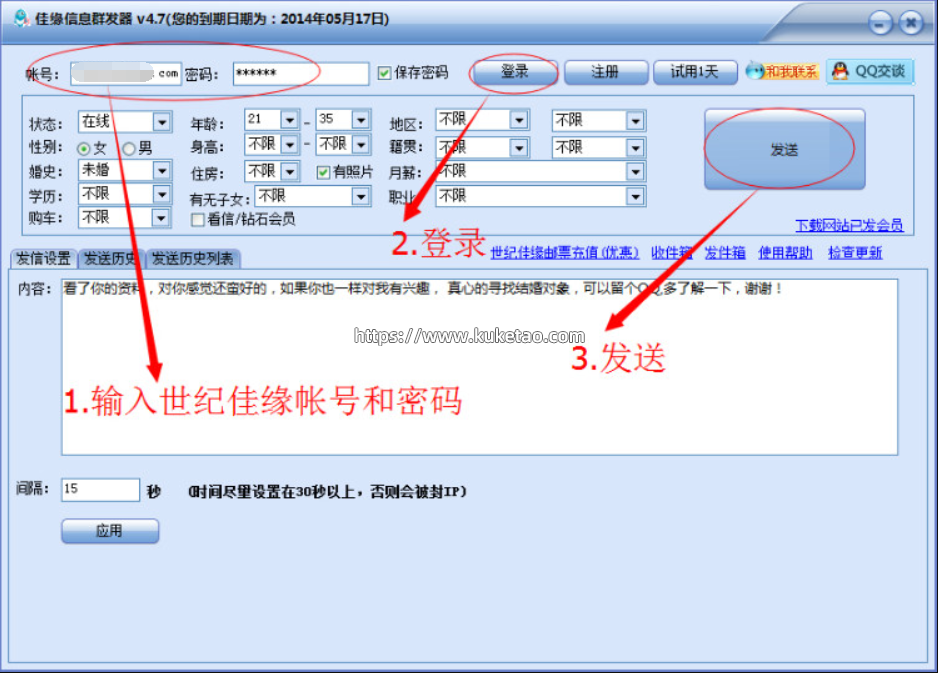Screen dimensions: 938x673
Task: Click the large 发送 send button
Action: point(784,149)
